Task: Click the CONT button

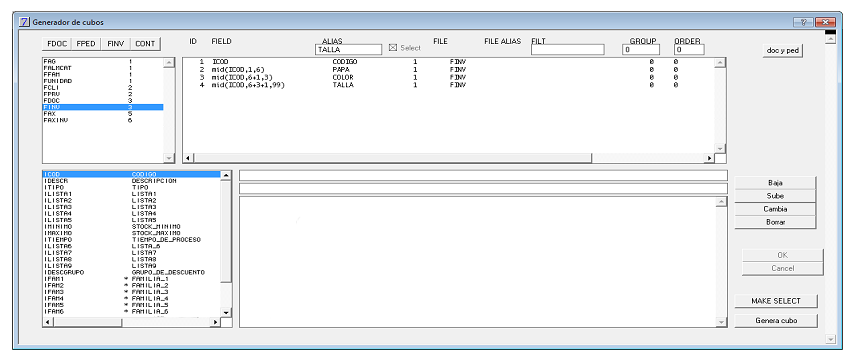Action: click(x=145, y=44)
